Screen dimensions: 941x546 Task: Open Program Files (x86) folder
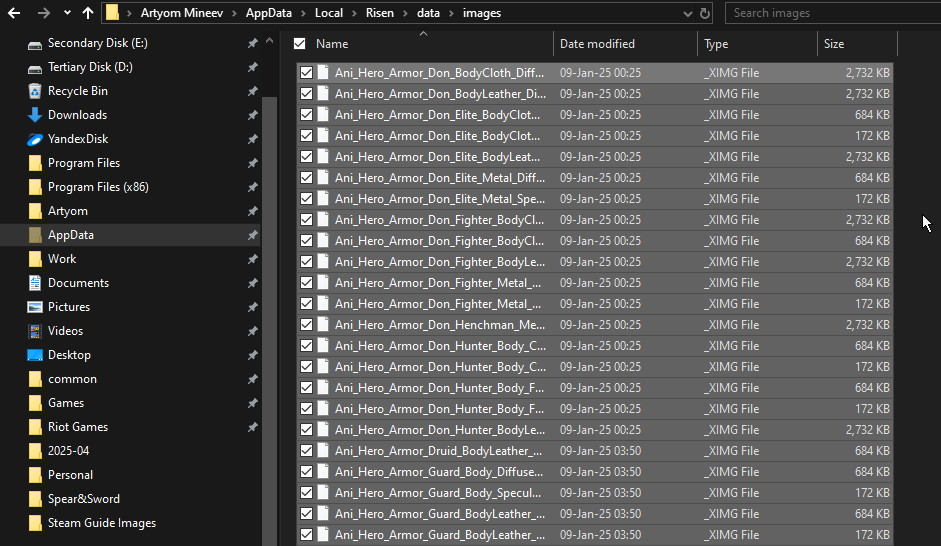98,187
